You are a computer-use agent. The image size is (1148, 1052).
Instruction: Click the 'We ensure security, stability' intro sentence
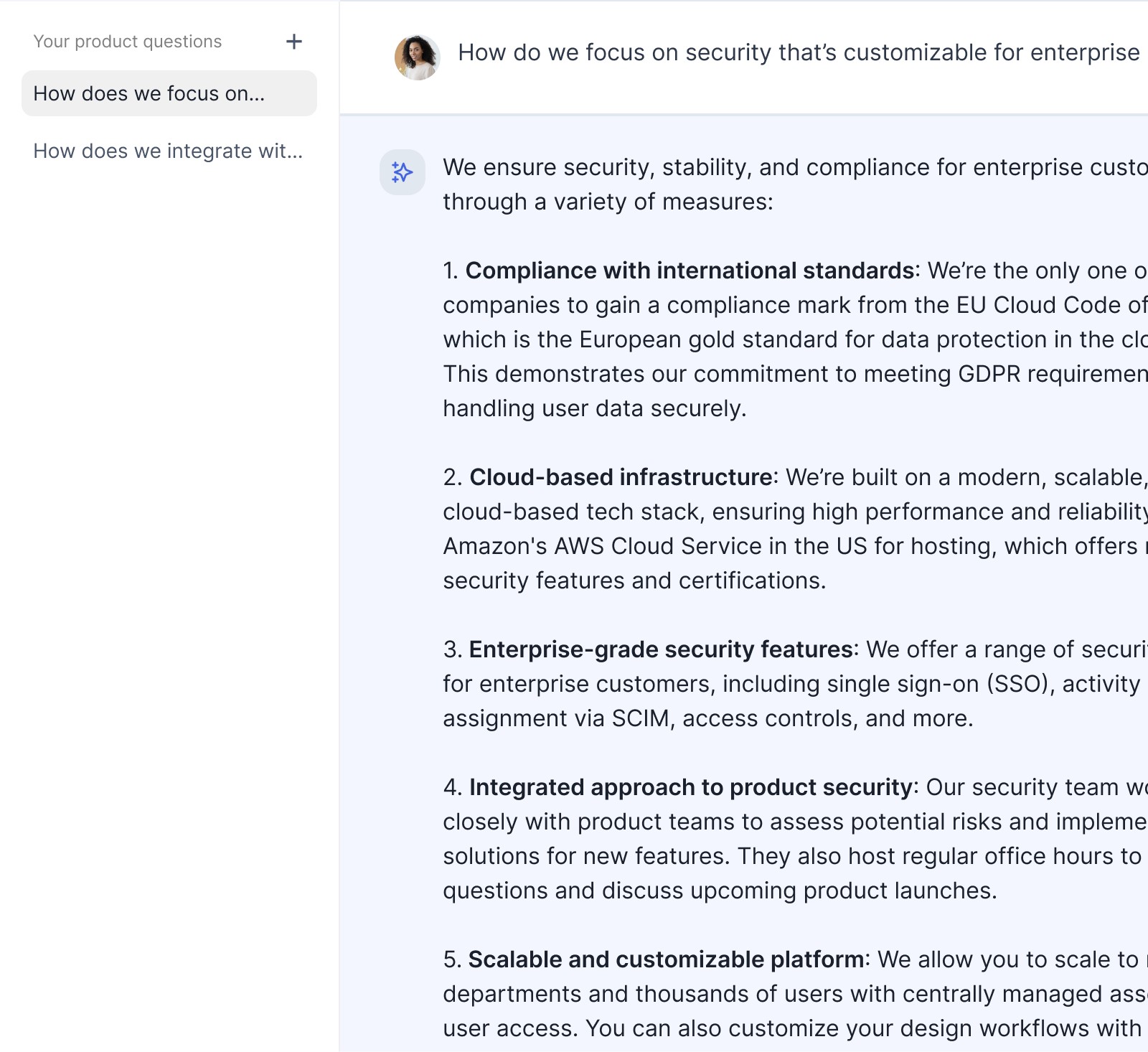click(x=795, y=167)
